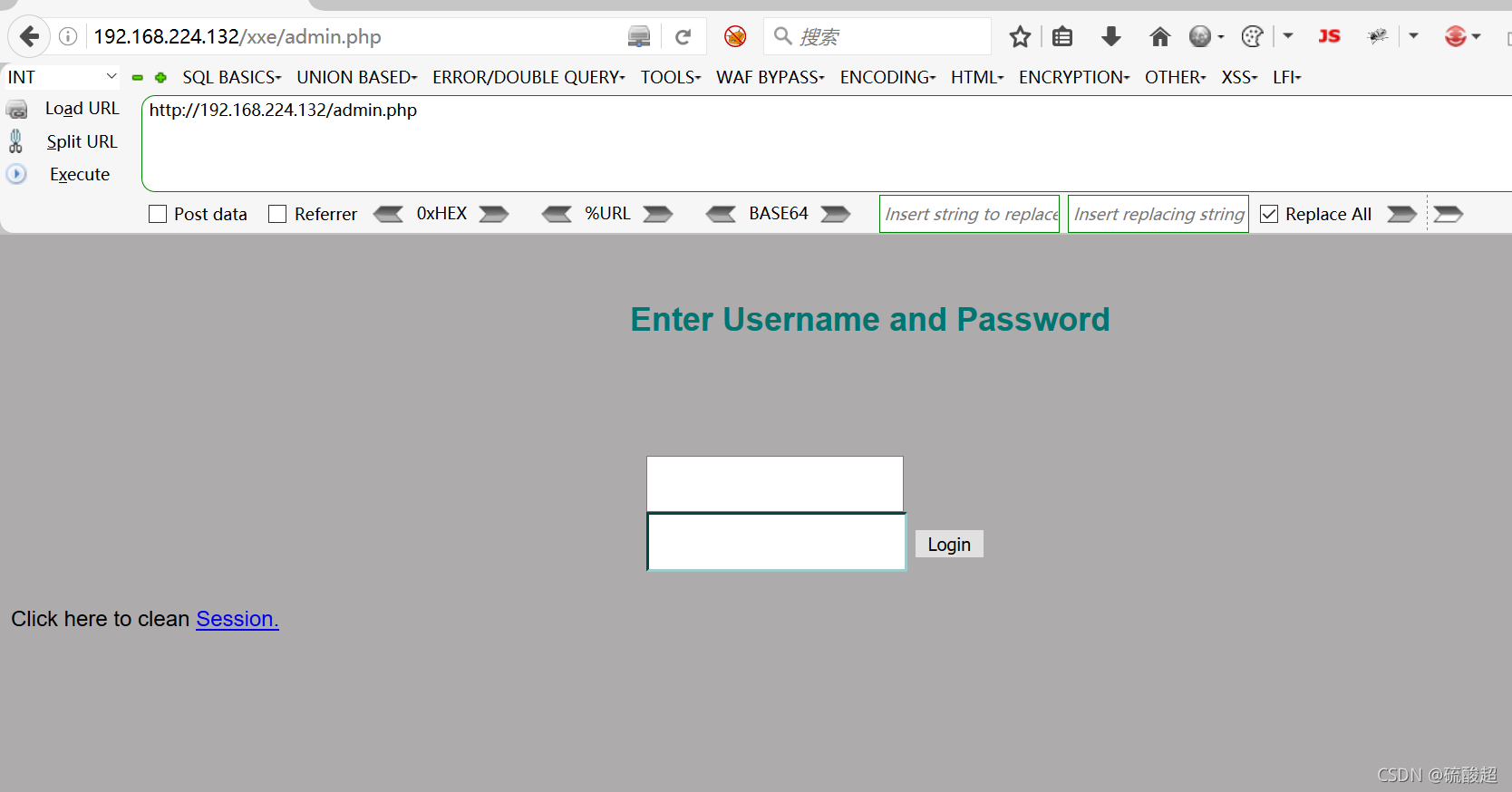Open the cookie palette extension icon
Image resolution: width=1512 pixels, height=792 pixels.
(x=1253, y=36)
